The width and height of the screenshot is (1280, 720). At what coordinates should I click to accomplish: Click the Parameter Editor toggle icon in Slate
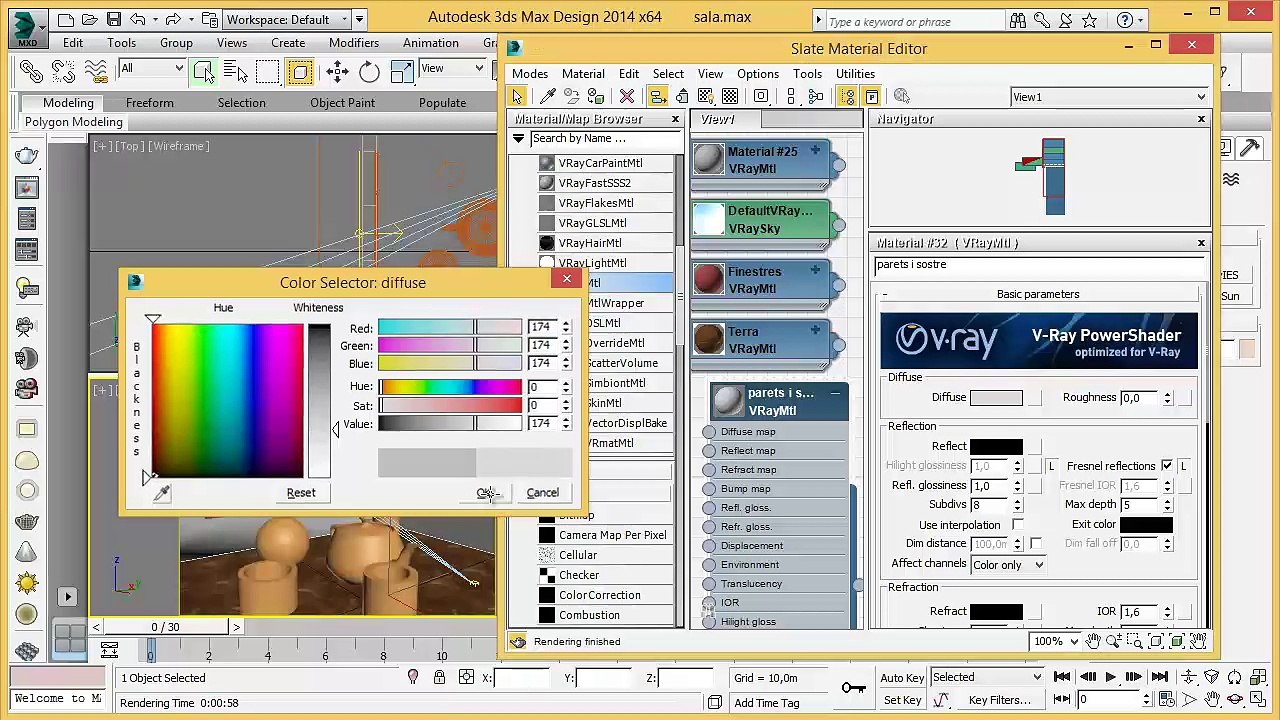click(872, 96)
